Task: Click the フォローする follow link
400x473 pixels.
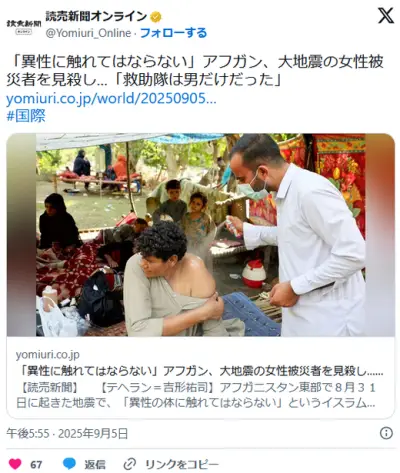Action: [x=173, y=33]
